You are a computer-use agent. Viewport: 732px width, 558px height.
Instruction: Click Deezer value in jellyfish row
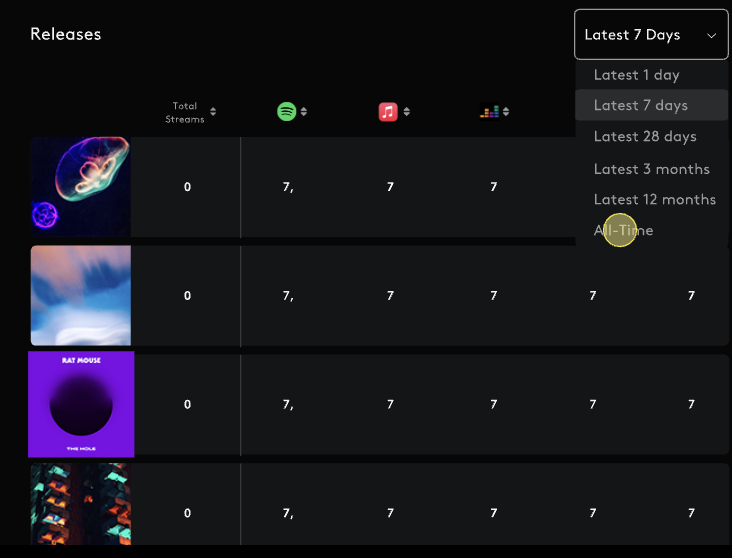493,187
